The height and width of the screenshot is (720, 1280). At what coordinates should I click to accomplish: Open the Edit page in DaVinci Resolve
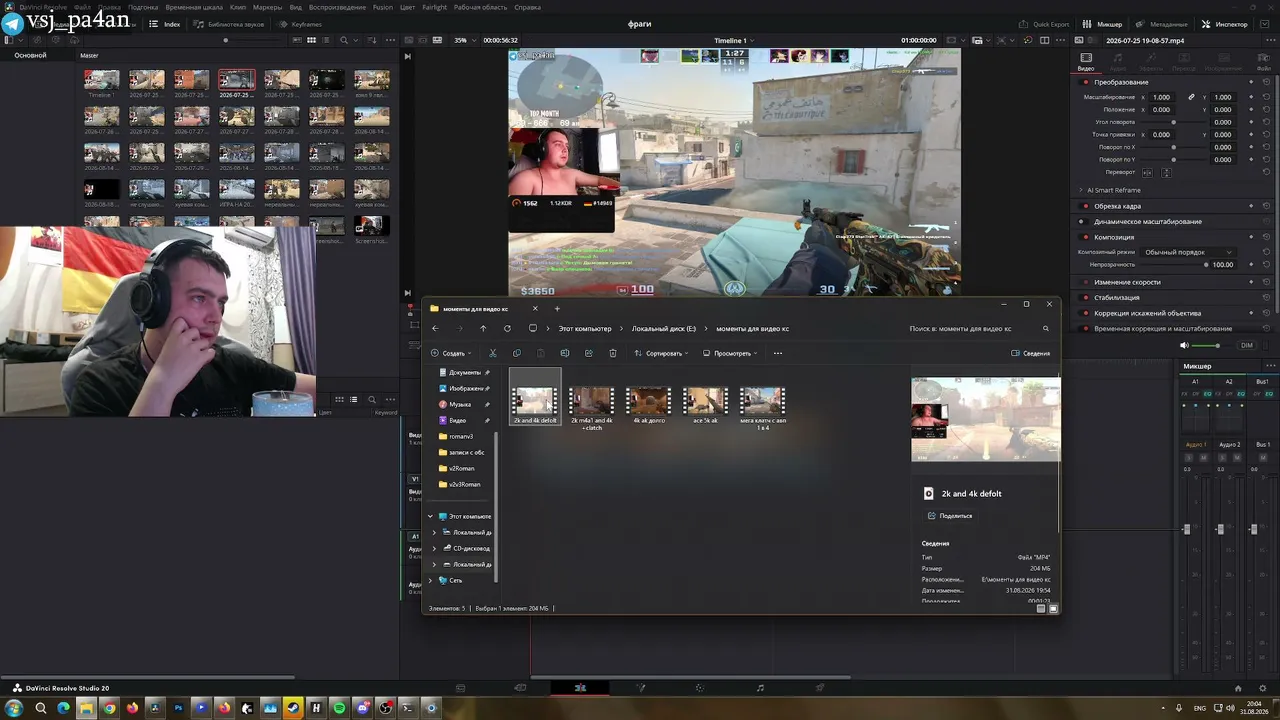tap(580, 688)
